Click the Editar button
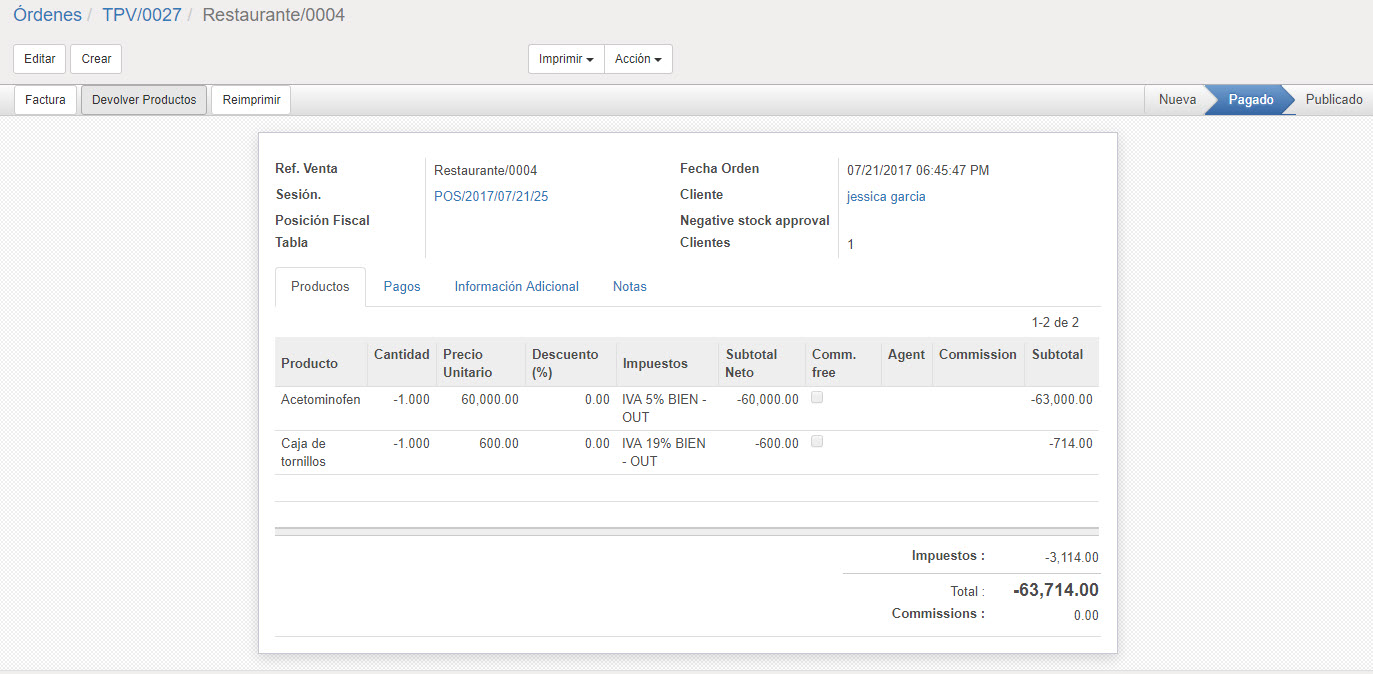Image resolution: width=1373 pixels, height=674 pixels. pyautogui.click(x=40, y=59)
